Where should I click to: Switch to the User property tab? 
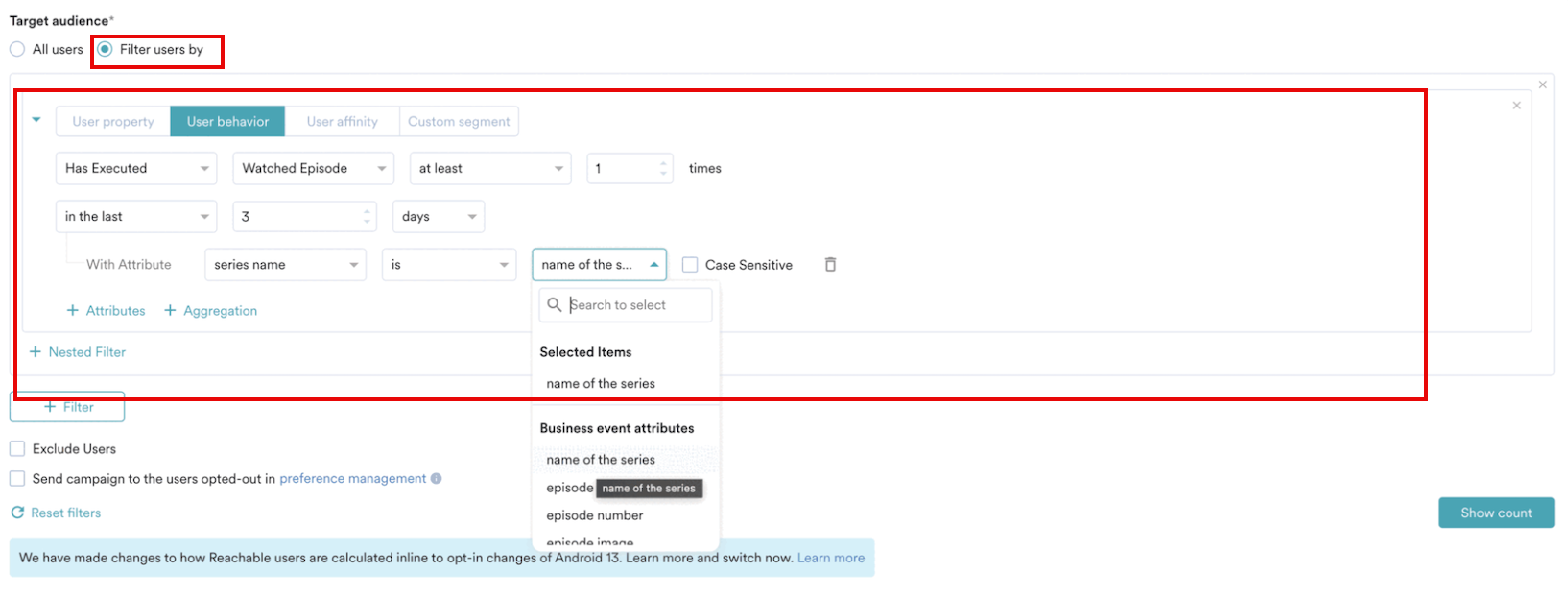point(113,122)
